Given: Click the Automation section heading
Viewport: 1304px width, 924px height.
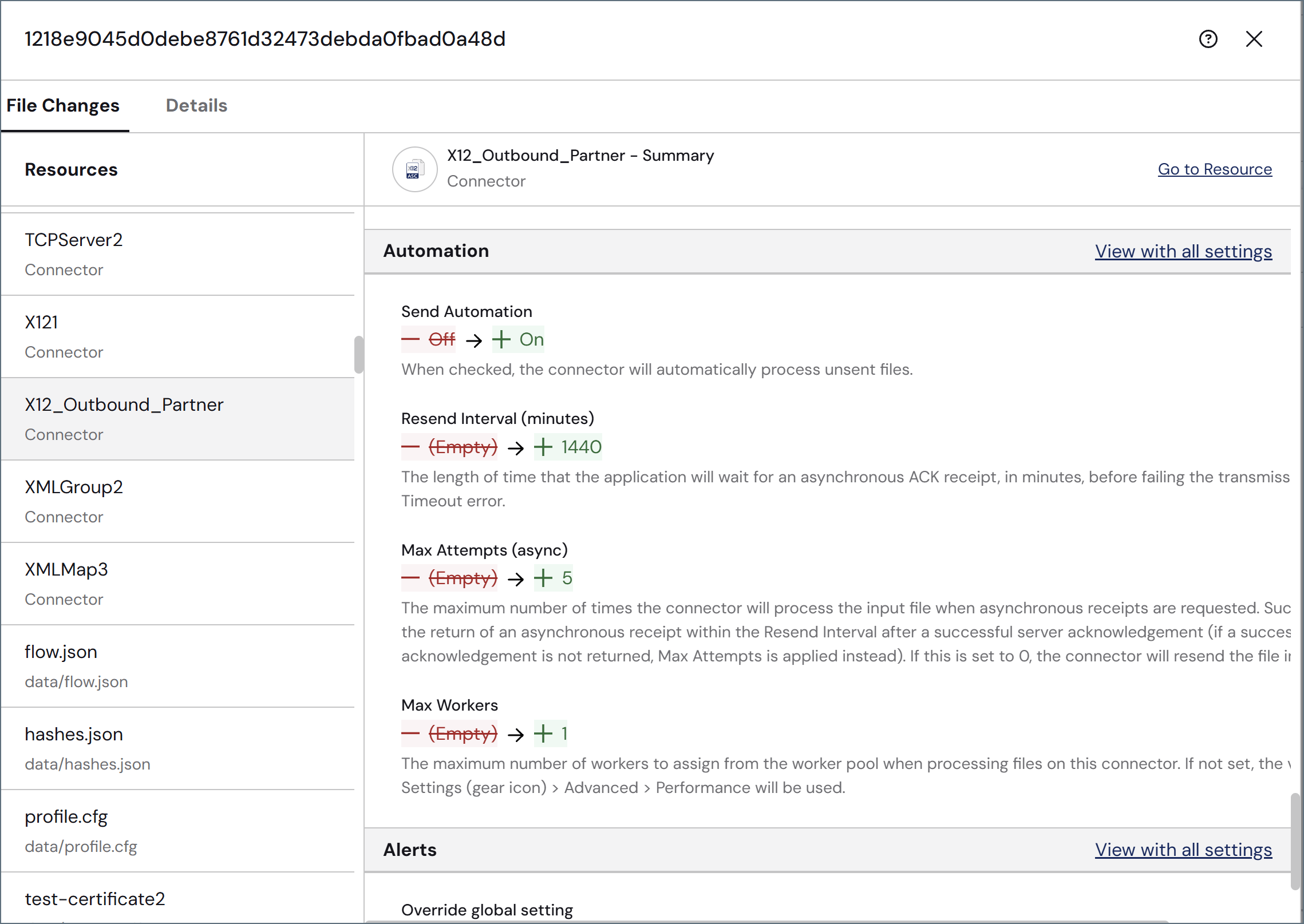Looking at the screenshot, I should pyautogui.click(x=436, y=251).
